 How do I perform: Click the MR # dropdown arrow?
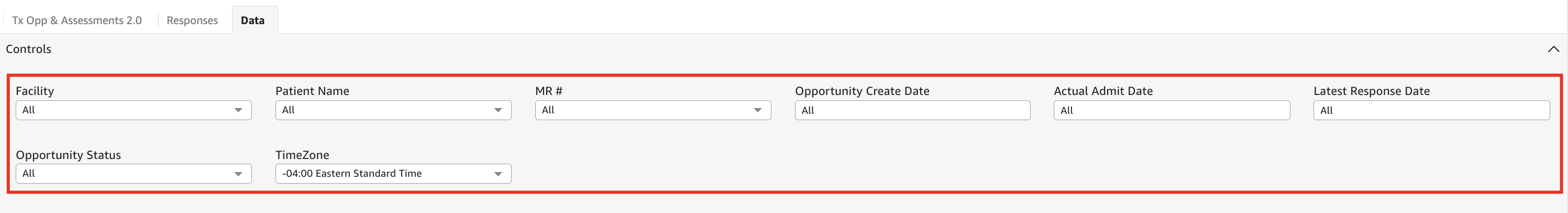point(757,111)
